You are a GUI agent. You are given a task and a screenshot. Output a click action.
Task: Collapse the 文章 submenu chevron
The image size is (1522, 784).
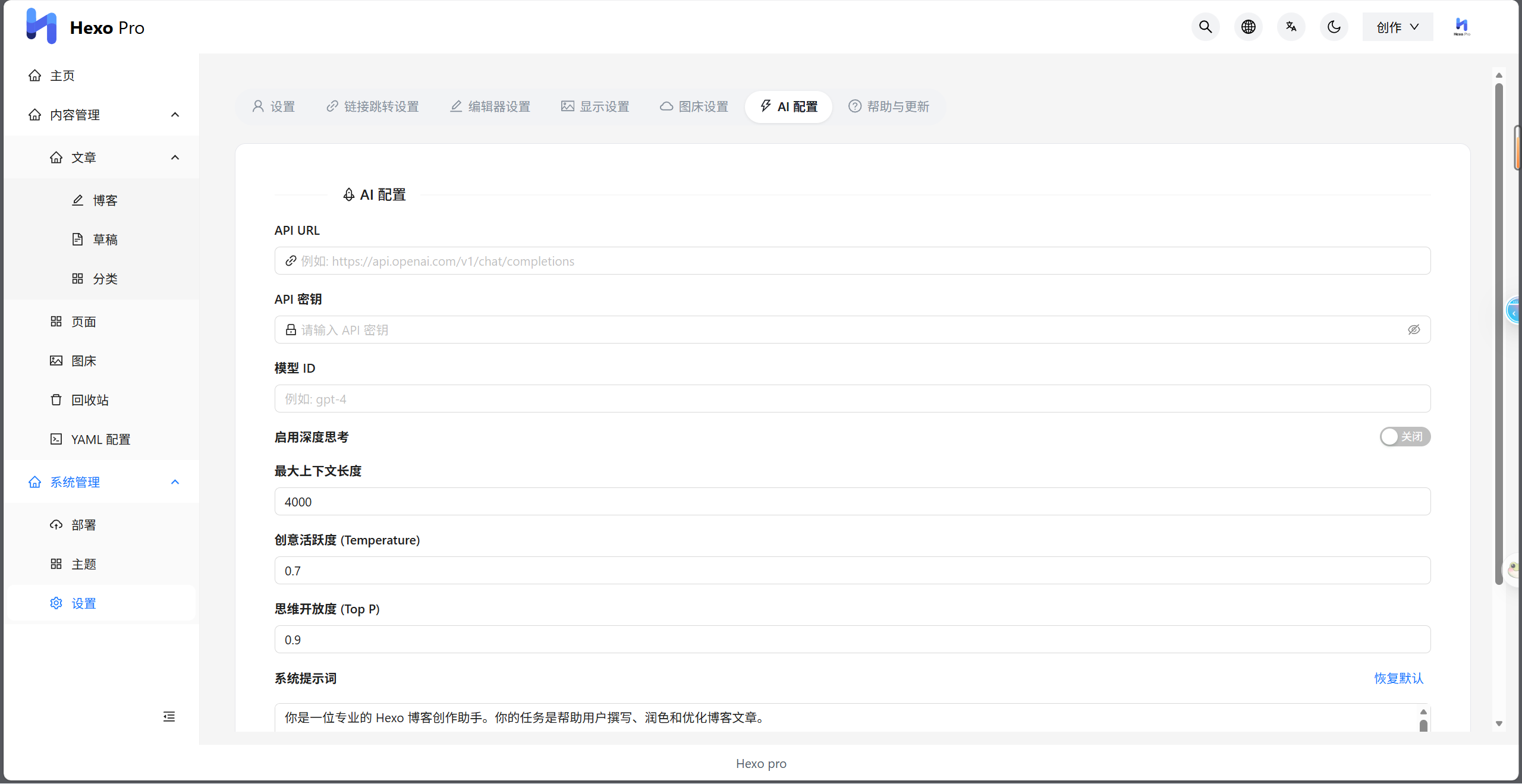[175, 158]
